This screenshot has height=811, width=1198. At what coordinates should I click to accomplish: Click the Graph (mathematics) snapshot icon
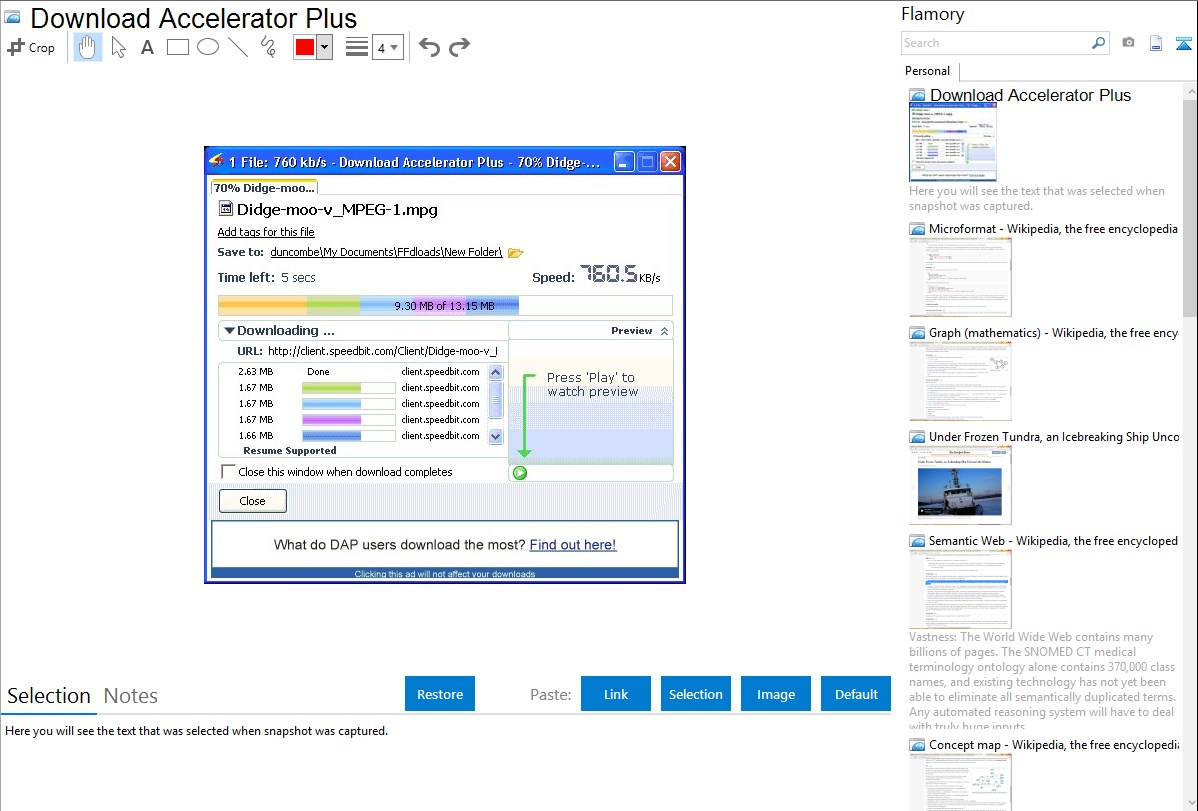point(917,333)
